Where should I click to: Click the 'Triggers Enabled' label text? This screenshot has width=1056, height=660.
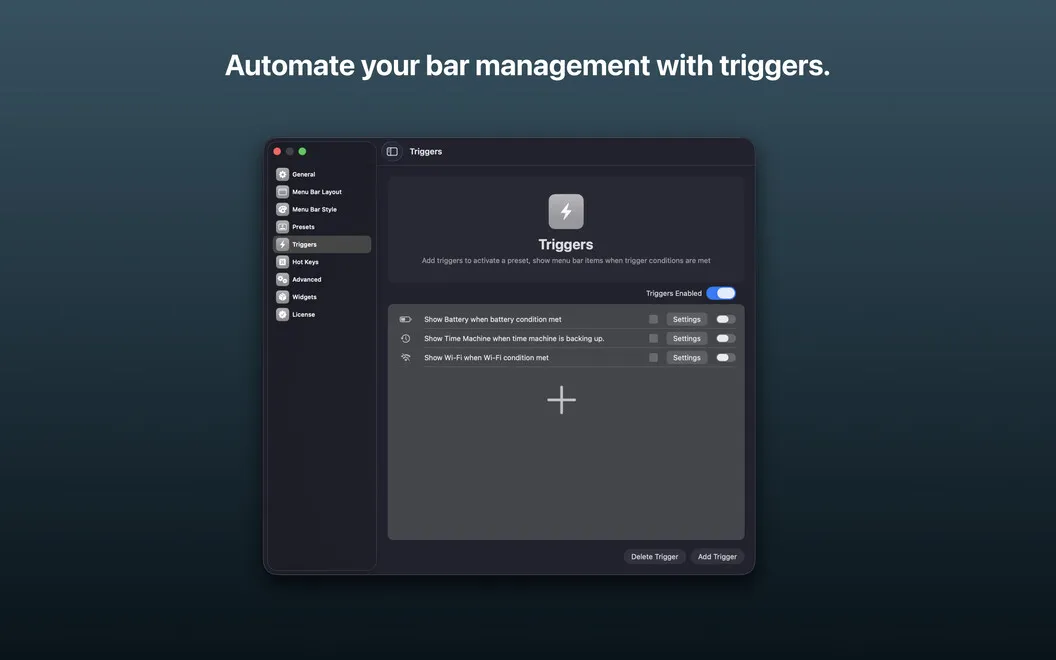673,293
